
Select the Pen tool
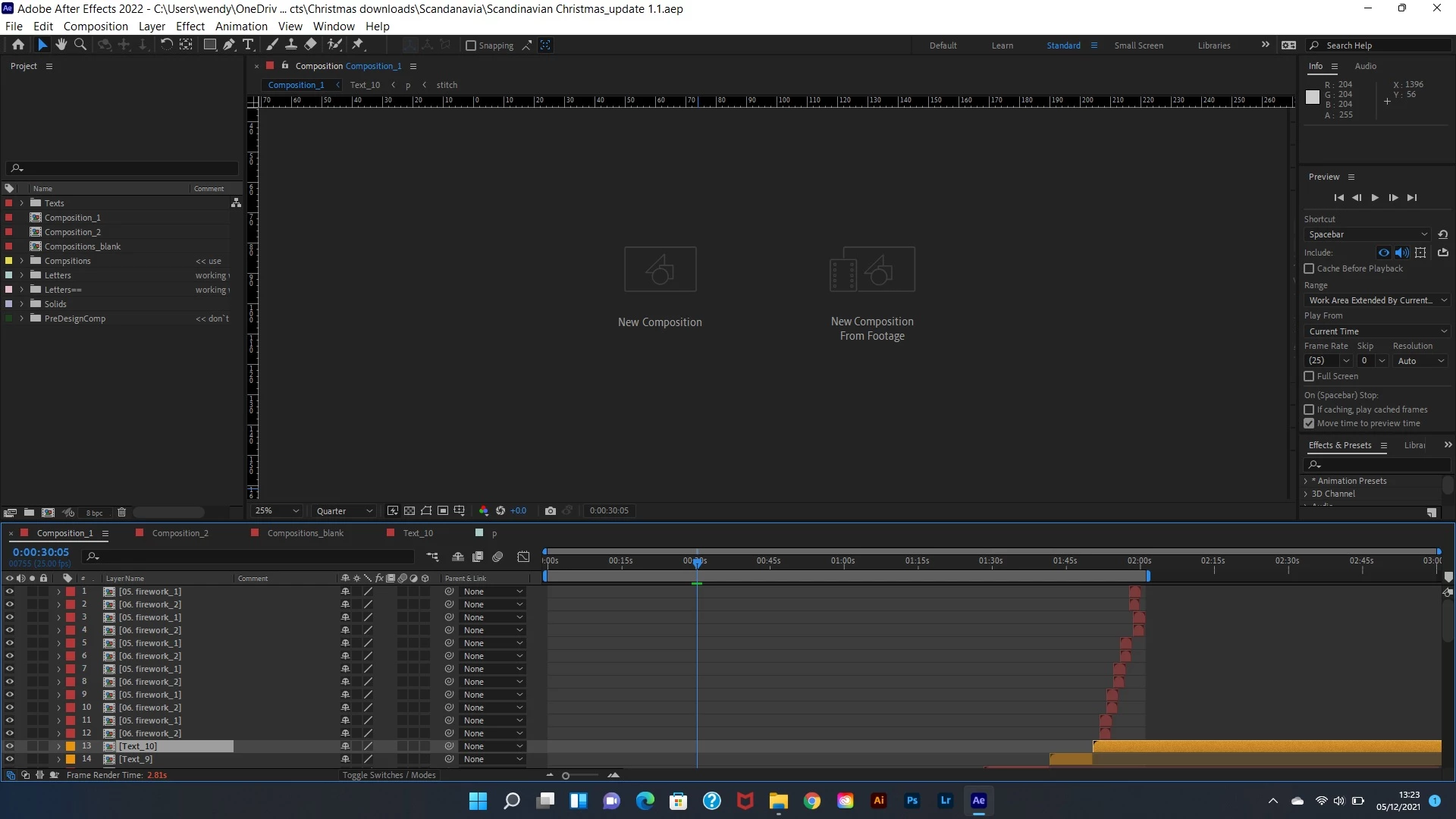coord(229,45)
